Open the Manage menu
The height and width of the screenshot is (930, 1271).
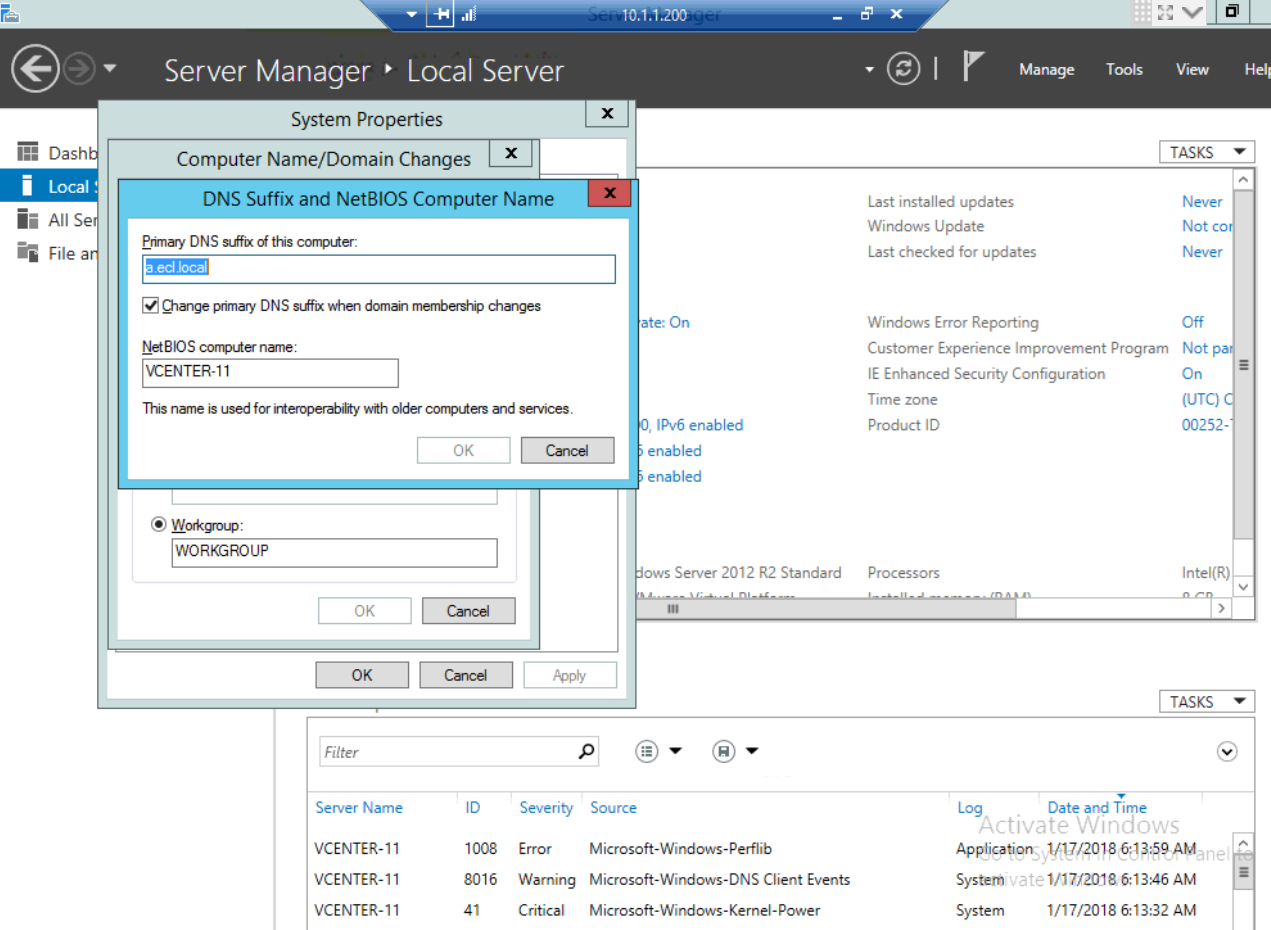click(x=1046, y=69)
